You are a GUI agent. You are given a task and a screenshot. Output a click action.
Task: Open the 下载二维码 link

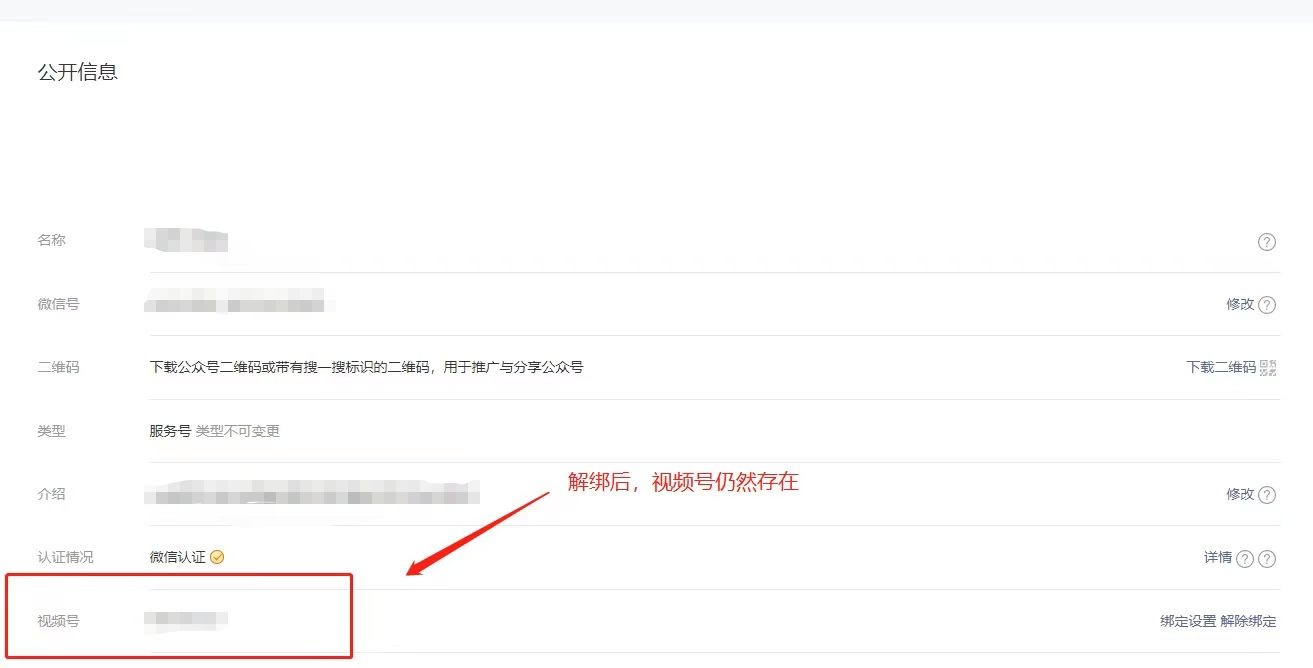(1221, 367)
